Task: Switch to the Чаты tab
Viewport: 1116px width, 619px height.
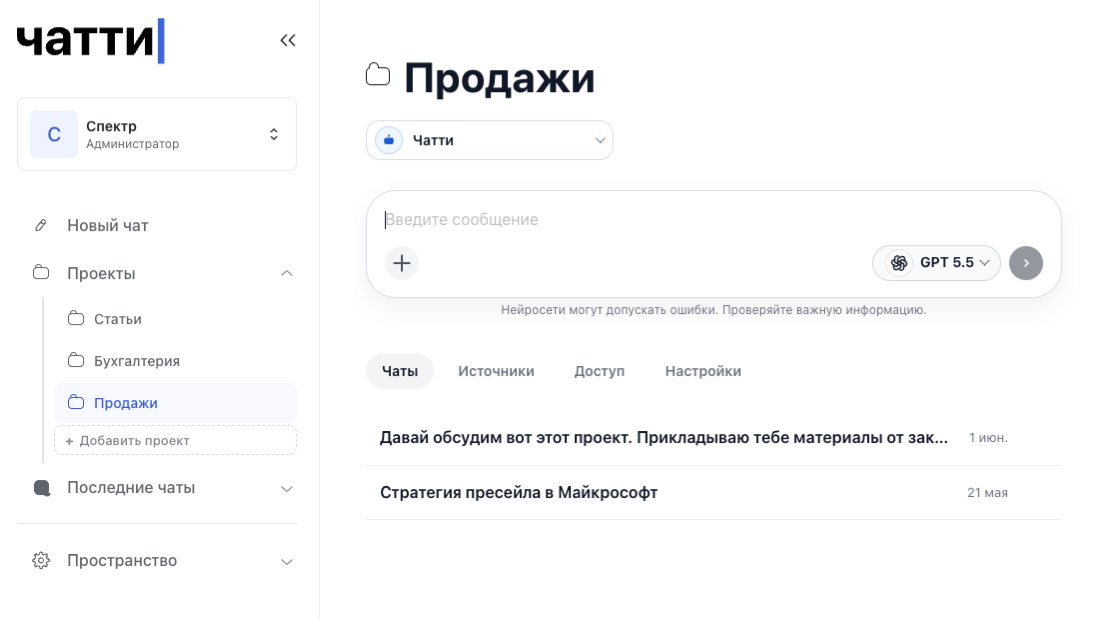Action: [400, 371]
